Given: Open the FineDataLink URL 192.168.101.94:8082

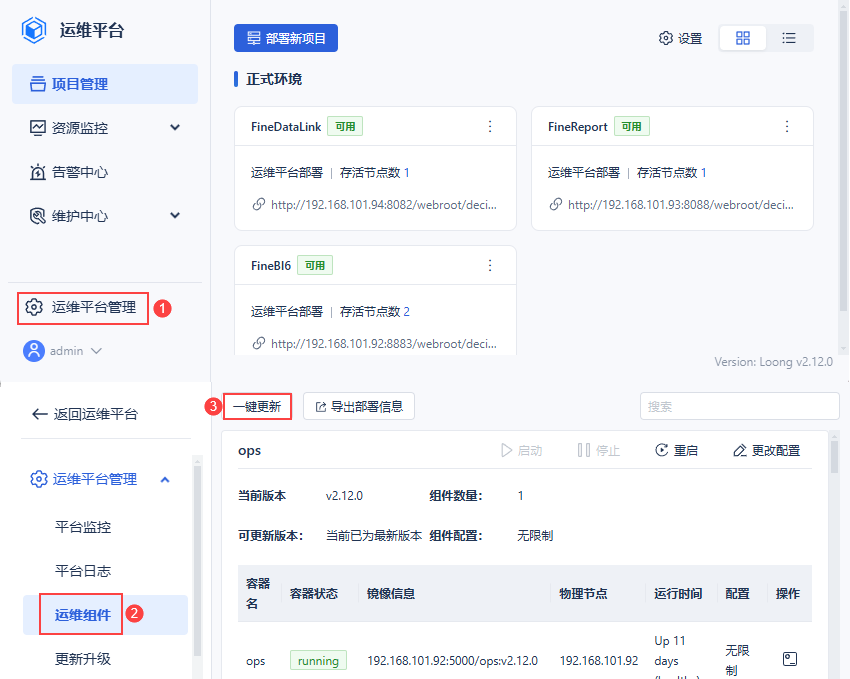Looking at the screenshot, I should pos(384,205).
